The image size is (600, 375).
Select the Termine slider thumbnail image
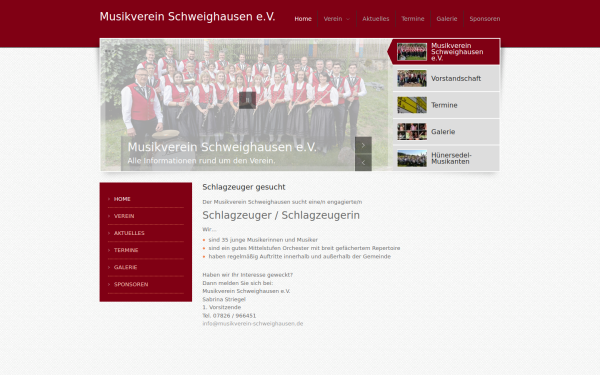(412, 105)
